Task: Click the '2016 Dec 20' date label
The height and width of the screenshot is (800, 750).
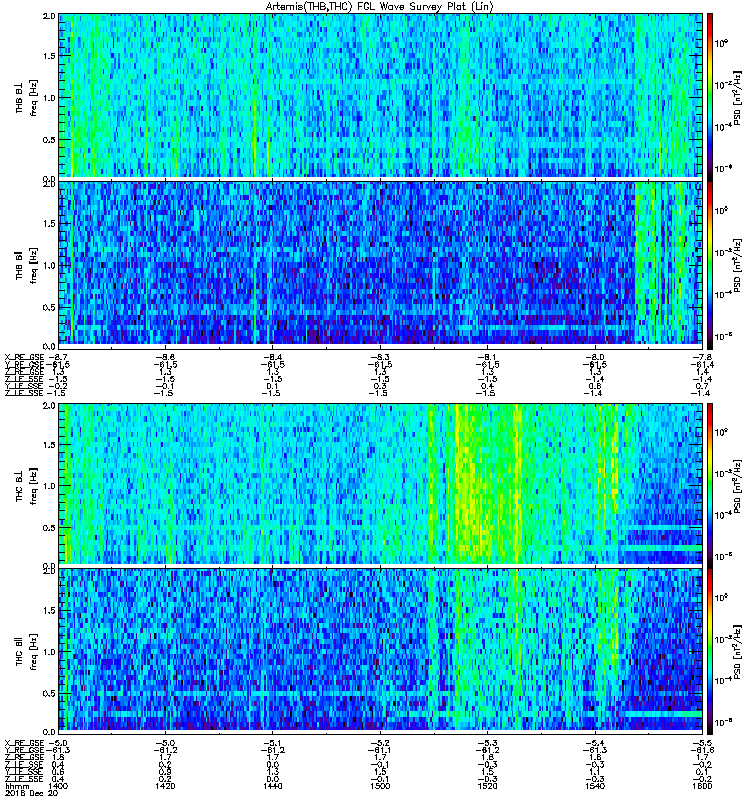Action: click(31, 793)
